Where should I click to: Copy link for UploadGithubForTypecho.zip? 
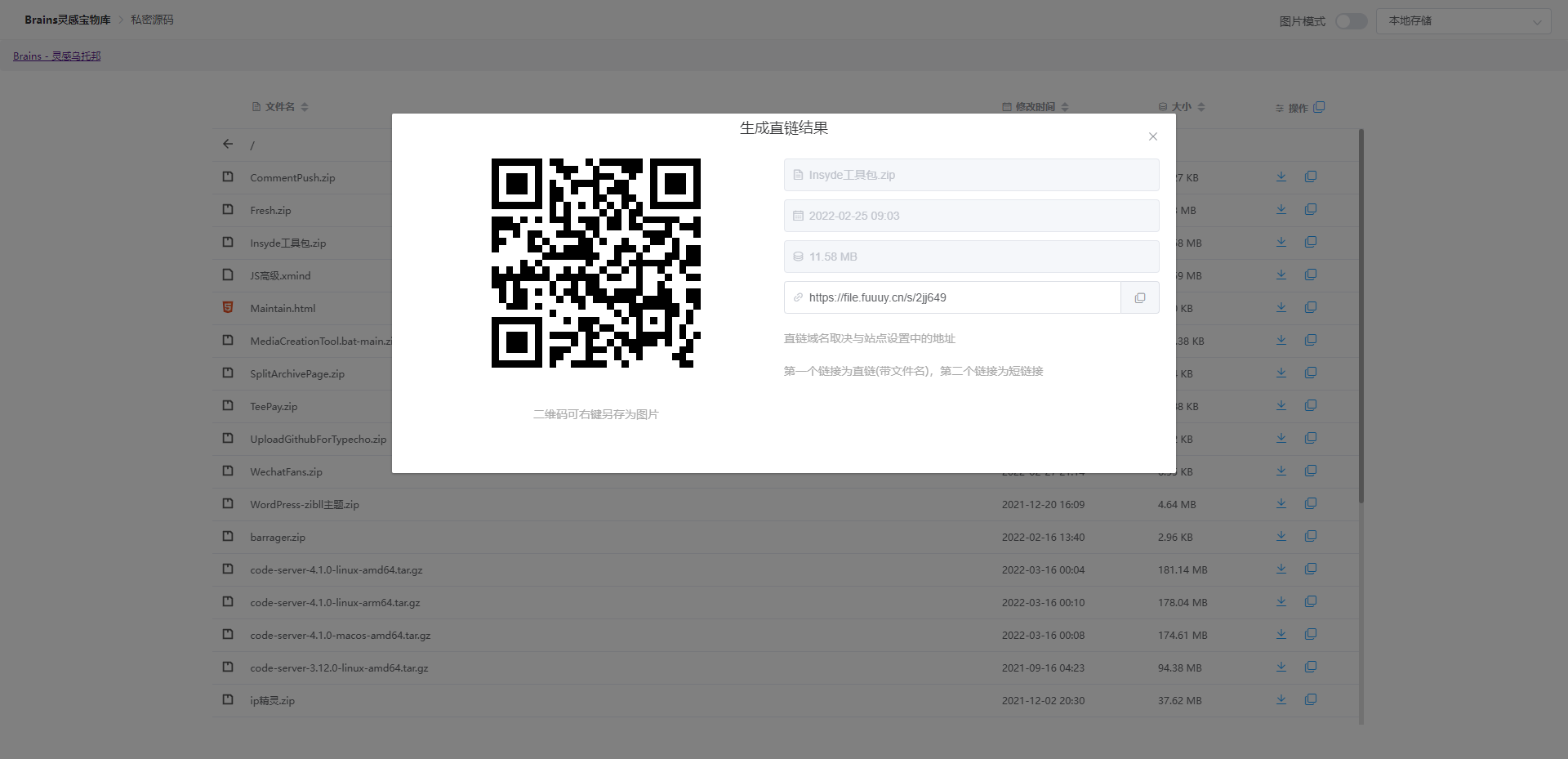1311,438
